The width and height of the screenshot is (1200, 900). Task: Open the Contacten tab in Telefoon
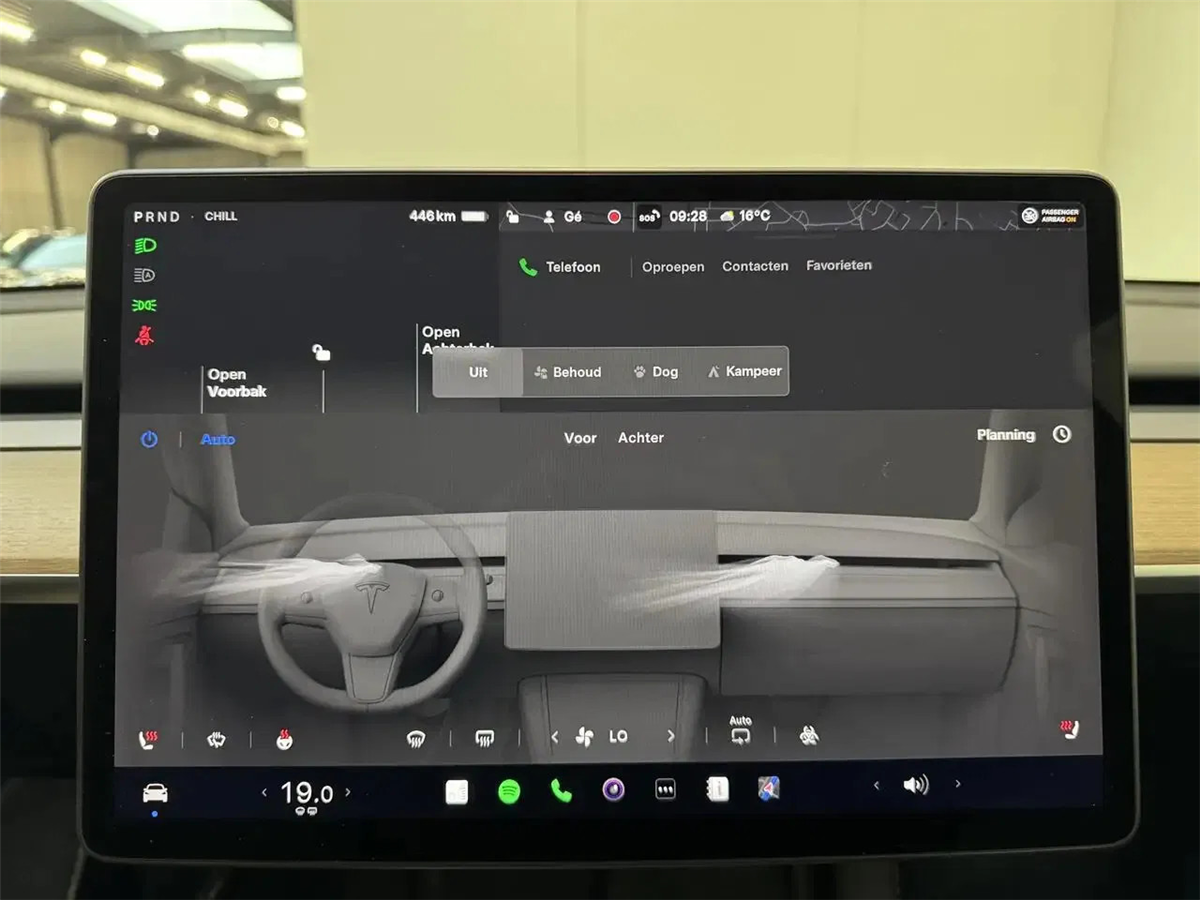(x=755, y=267)
